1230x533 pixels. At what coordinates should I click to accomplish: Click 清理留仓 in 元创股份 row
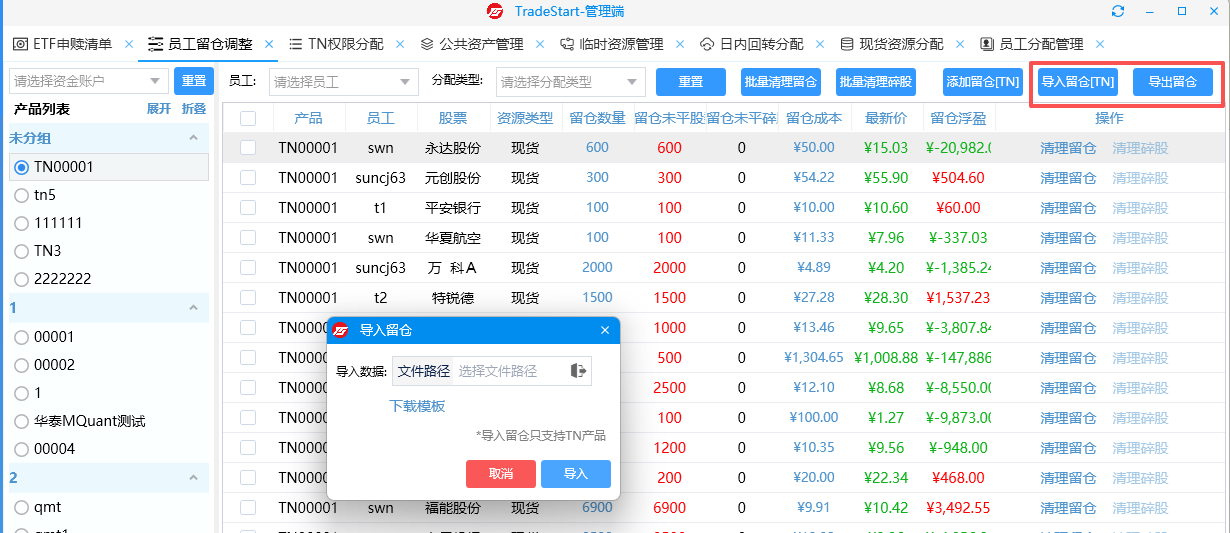coord(1068,178)
